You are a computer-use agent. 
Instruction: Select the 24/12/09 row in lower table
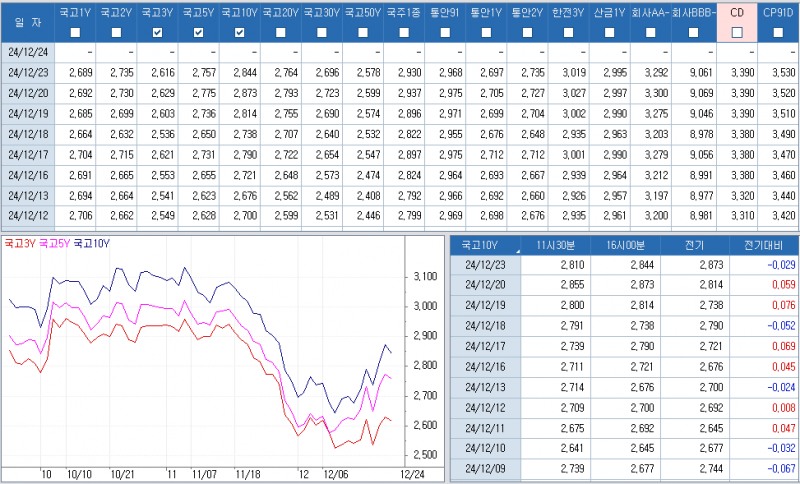pyautogui.click(x=487, y=468)
